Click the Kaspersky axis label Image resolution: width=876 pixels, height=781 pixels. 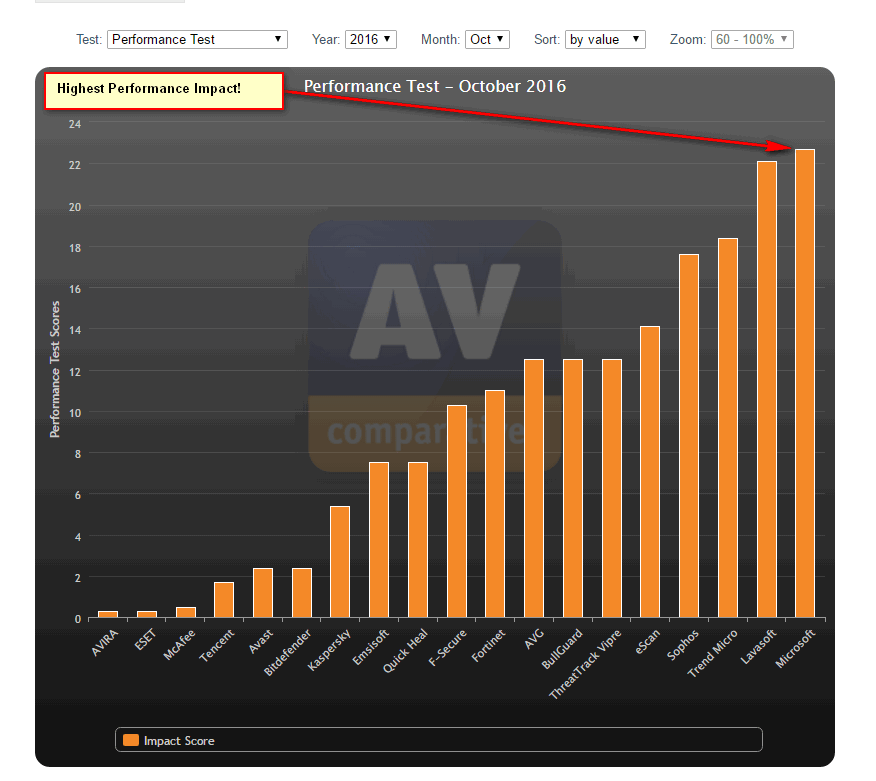click(329, 650)
